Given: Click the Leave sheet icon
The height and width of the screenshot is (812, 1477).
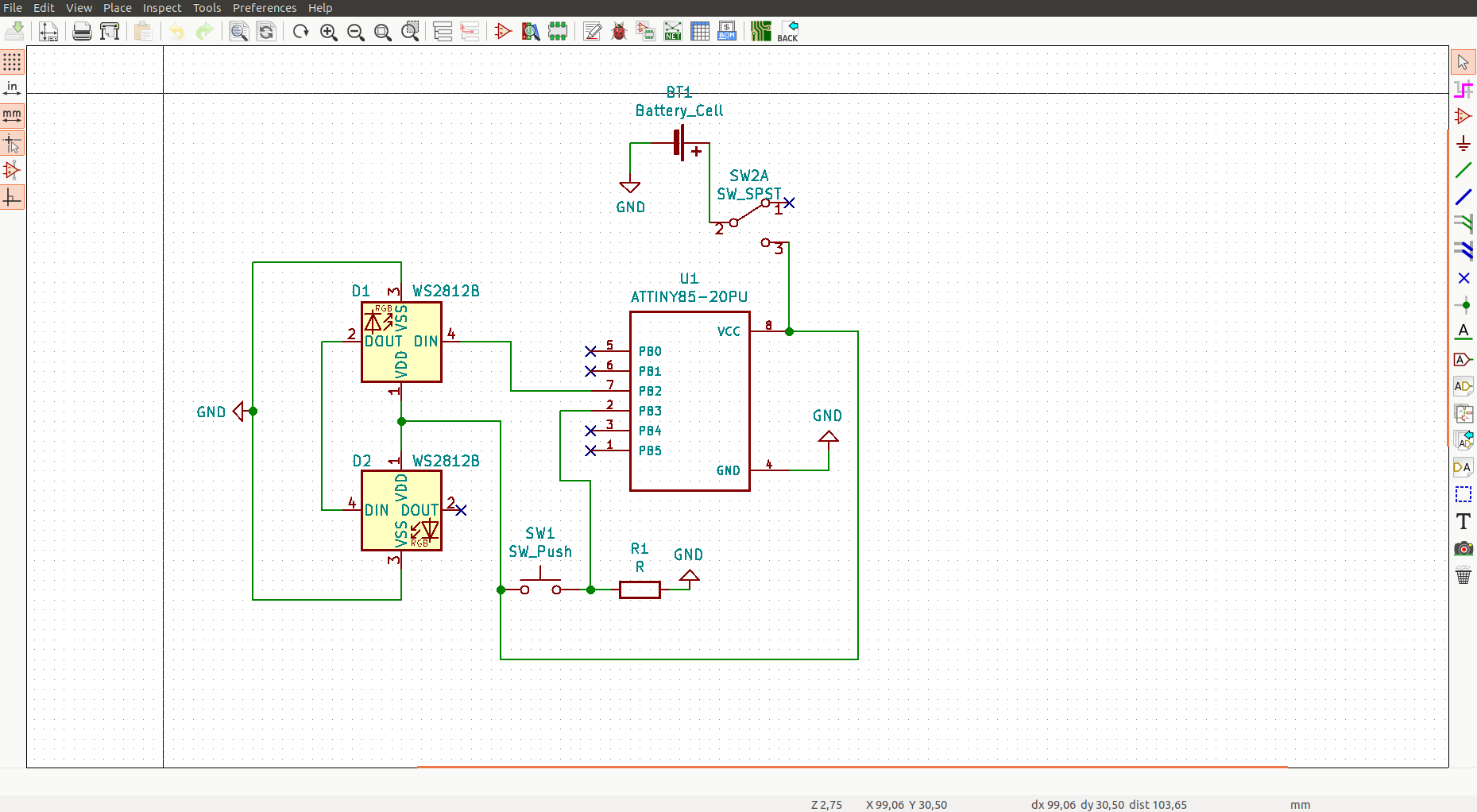Looking at the screenshot, I should (470, 31).
